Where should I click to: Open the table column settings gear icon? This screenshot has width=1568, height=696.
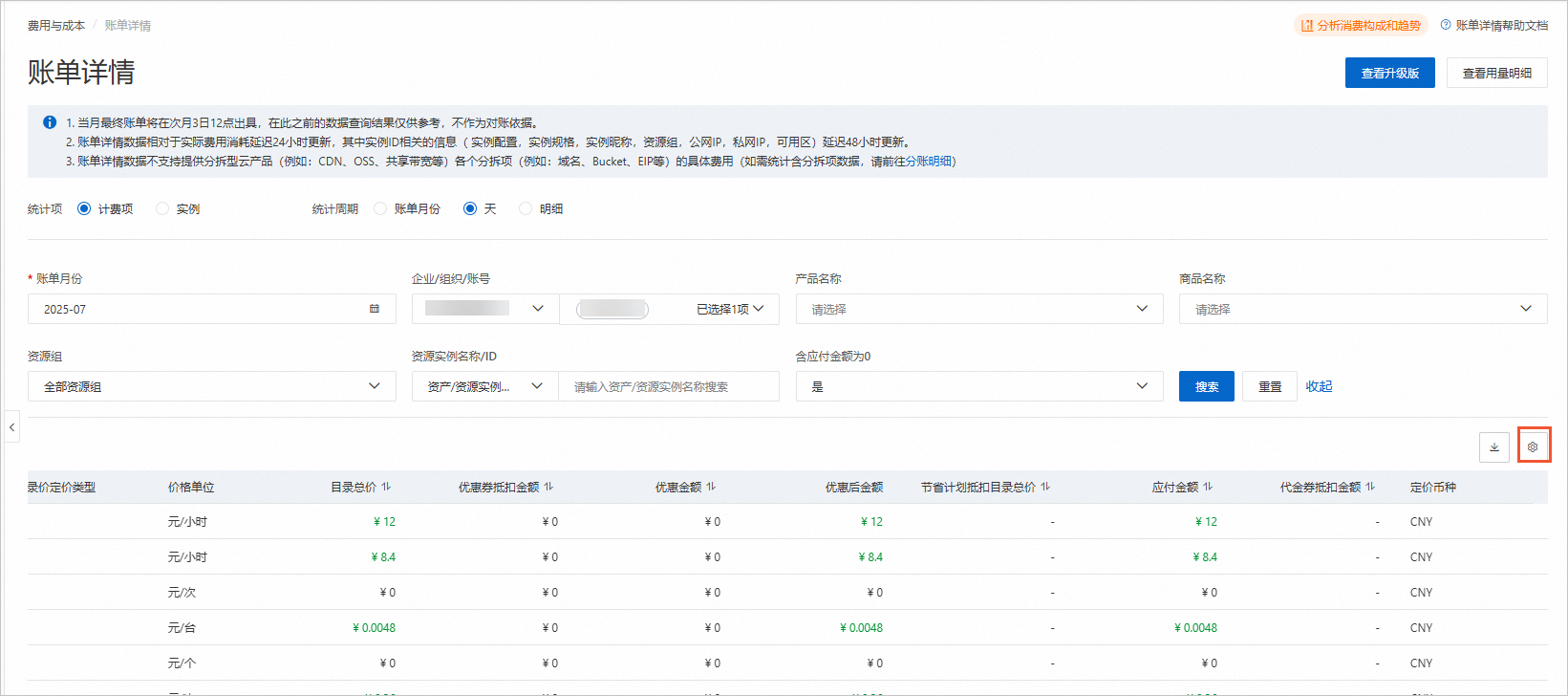point(1533,446)
